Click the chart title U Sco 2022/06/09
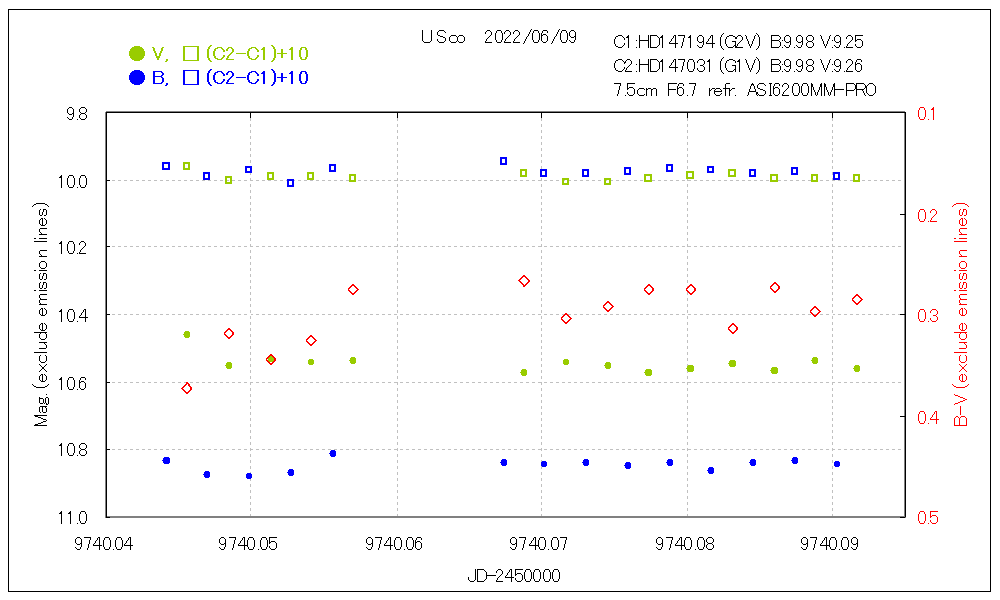Screen dimensions: 1000x600 pos(499,38)
